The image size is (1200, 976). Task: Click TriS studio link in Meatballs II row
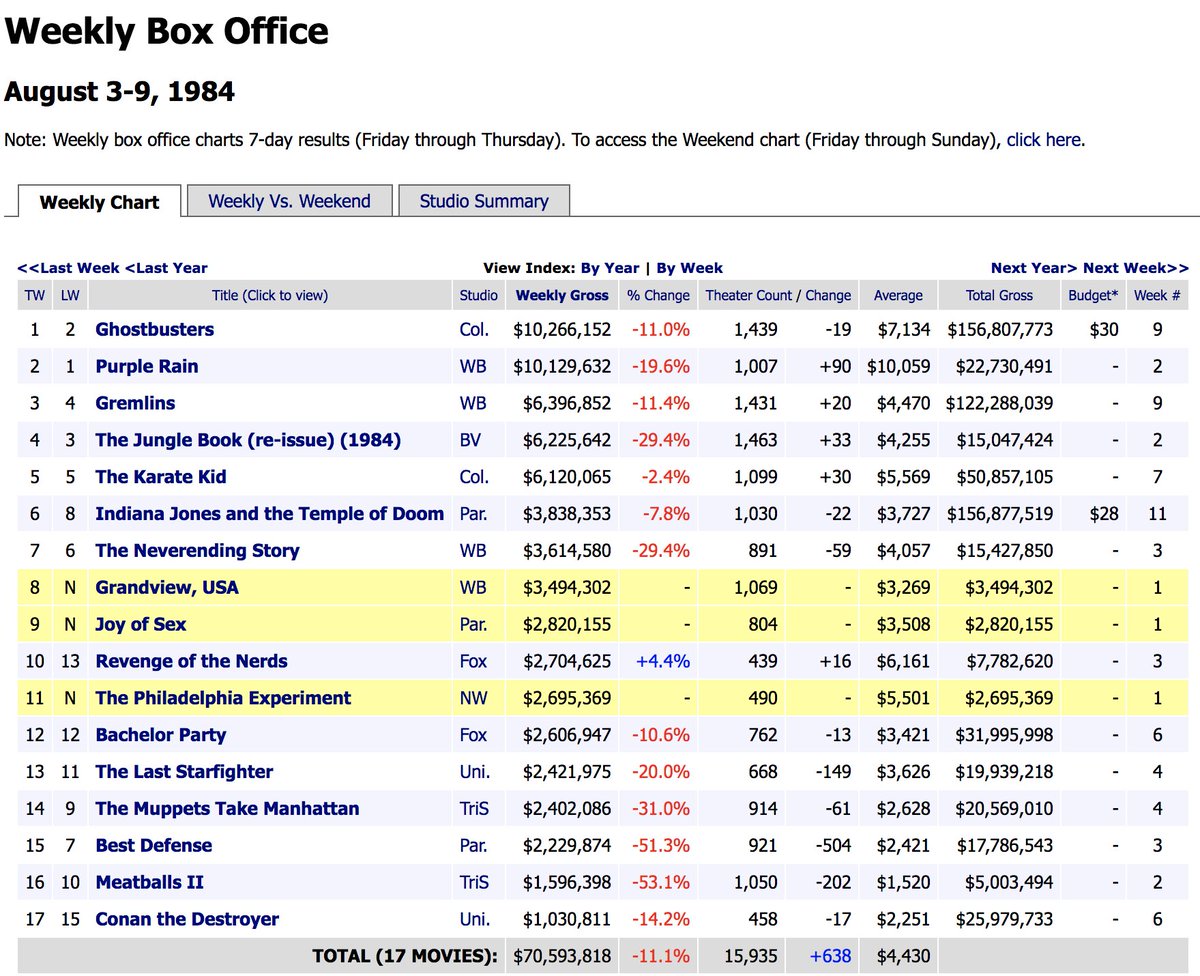pos(476,883)
